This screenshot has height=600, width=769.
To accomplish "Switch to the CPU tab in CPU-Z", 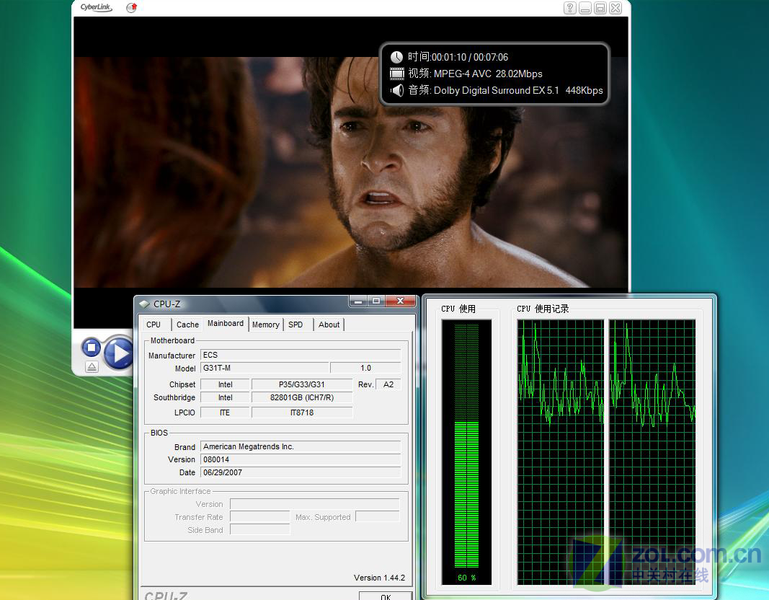I will pos(154,324).
